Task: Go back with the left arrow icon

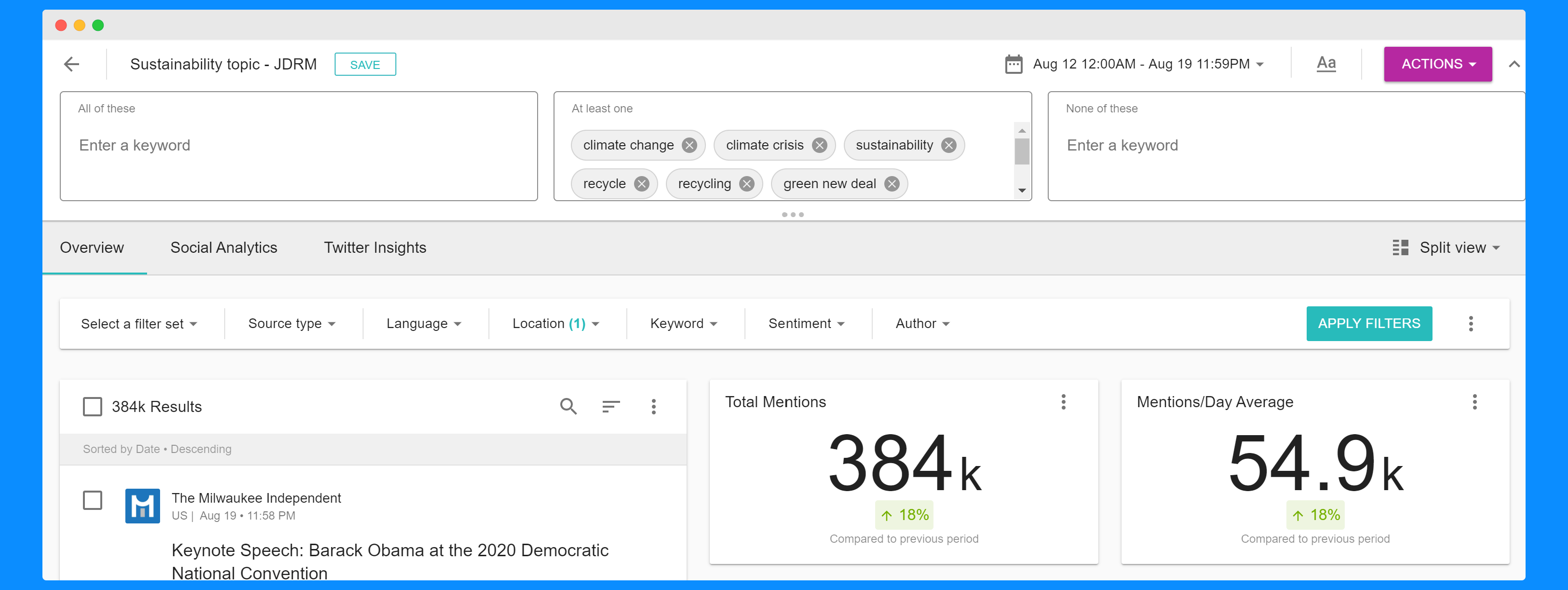Action: [x=72, y=64]
